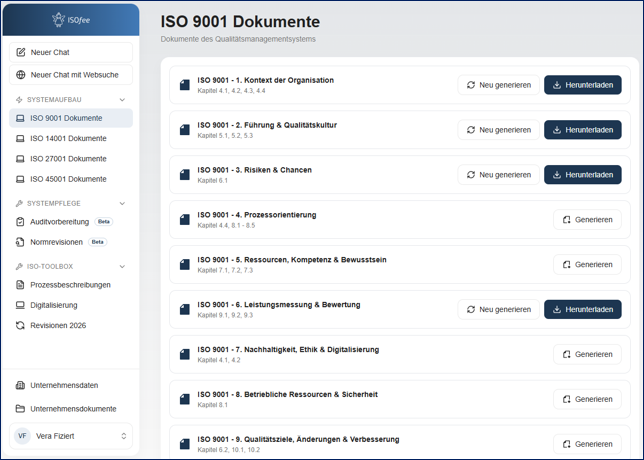Regenerate Kontext der Organisation document
This screenshot has width=644, height=460.
[x=499, y=85]
